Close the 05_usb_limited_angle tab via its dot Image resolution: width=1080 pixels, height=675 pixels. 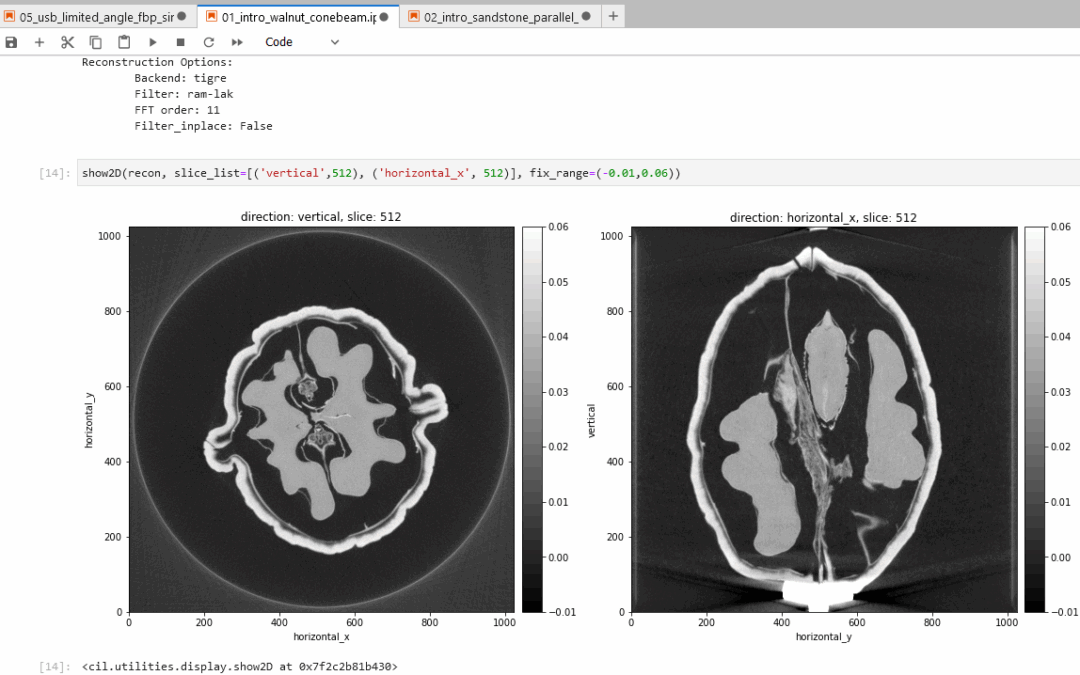pos(182,17)
